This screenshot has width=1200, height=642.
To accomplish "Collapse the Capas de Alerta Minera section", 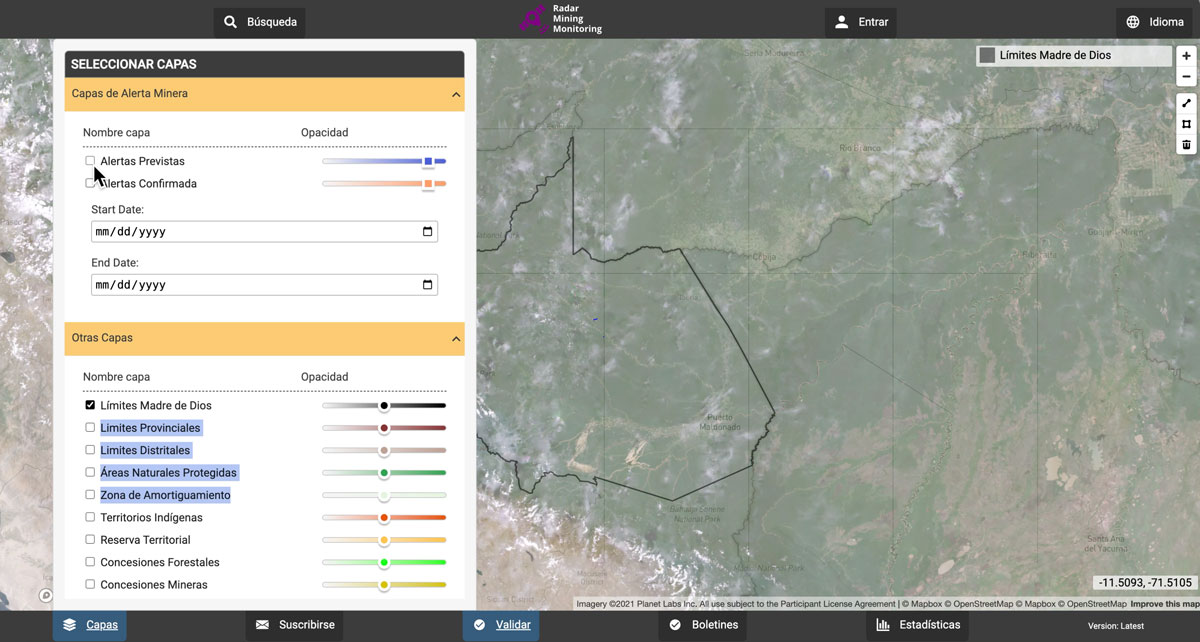I will [x=456, y=94].
